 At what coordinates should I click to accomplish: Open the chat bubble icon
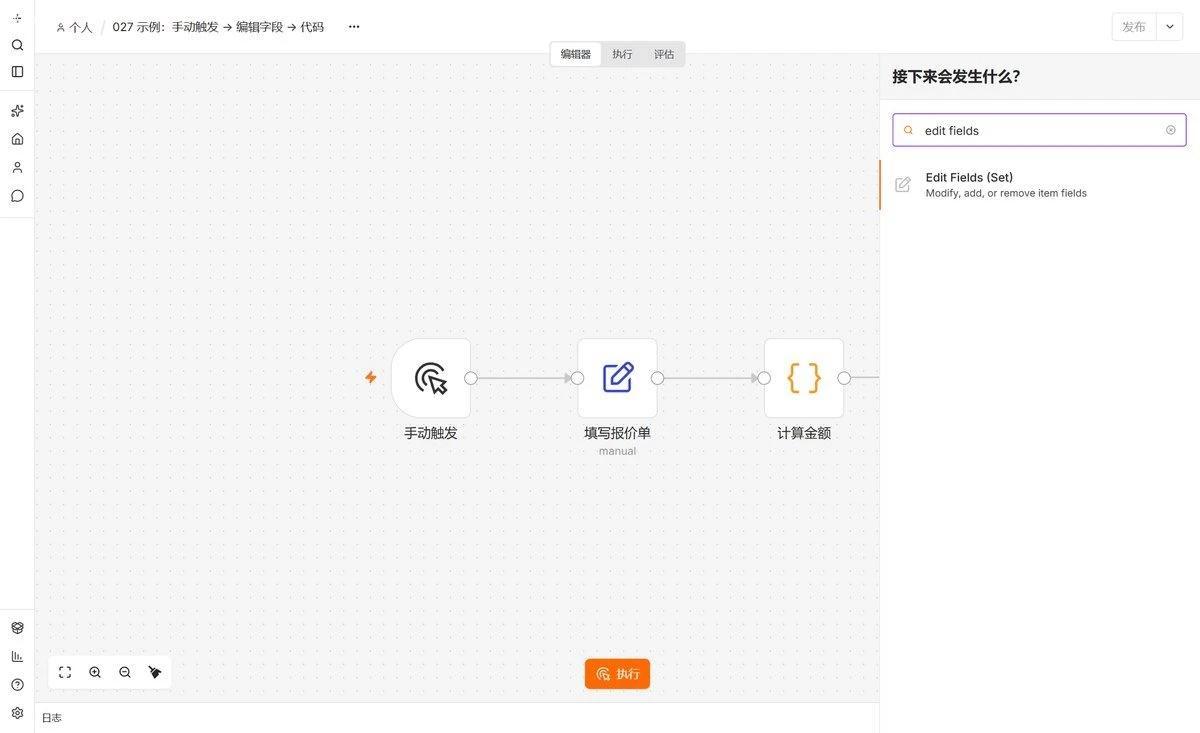click(17, 196)
